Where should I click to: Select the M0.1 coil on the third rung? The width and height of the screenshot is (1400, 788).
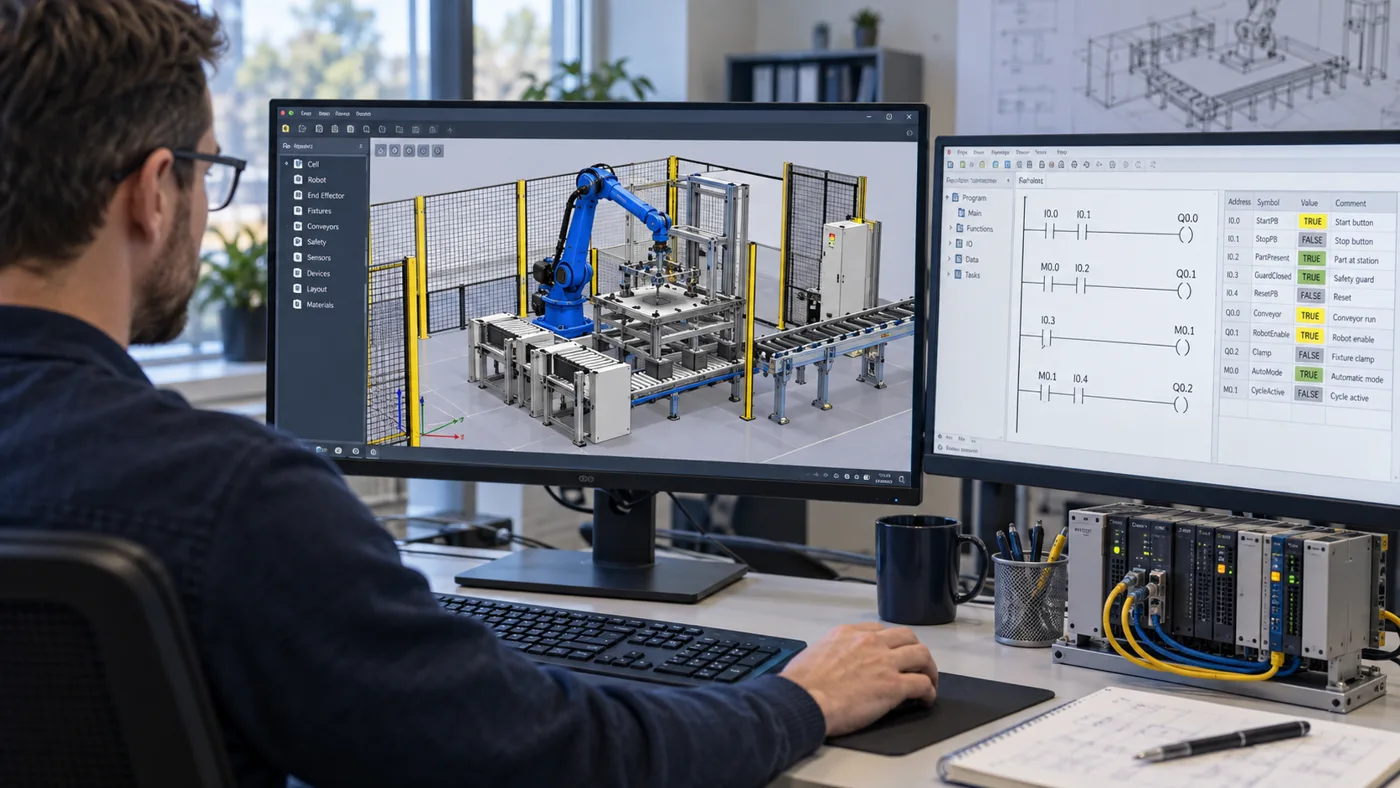tap(1183, 348)
